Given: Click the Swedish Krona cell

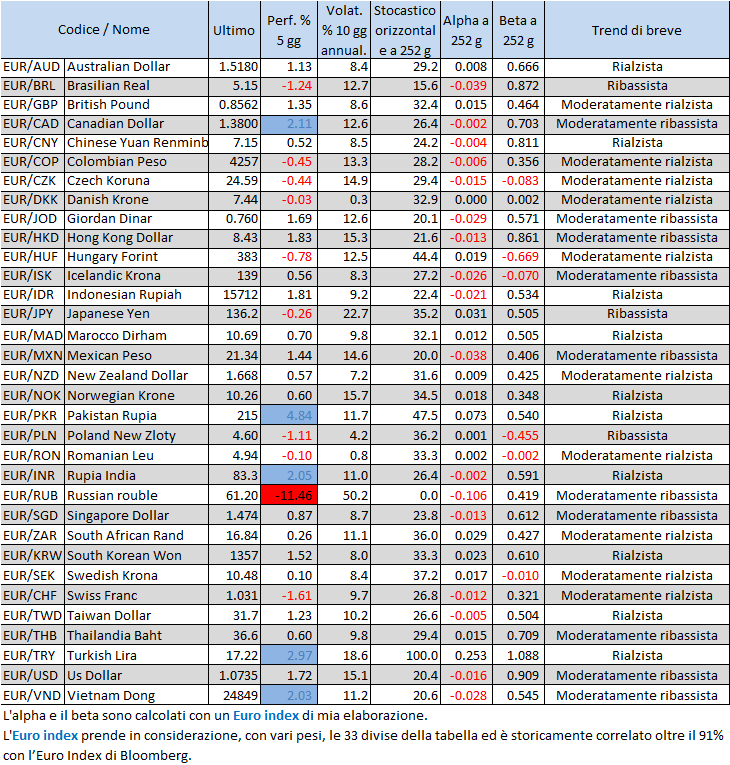Looking at the screenshot, I should click(x=137, y=576).
